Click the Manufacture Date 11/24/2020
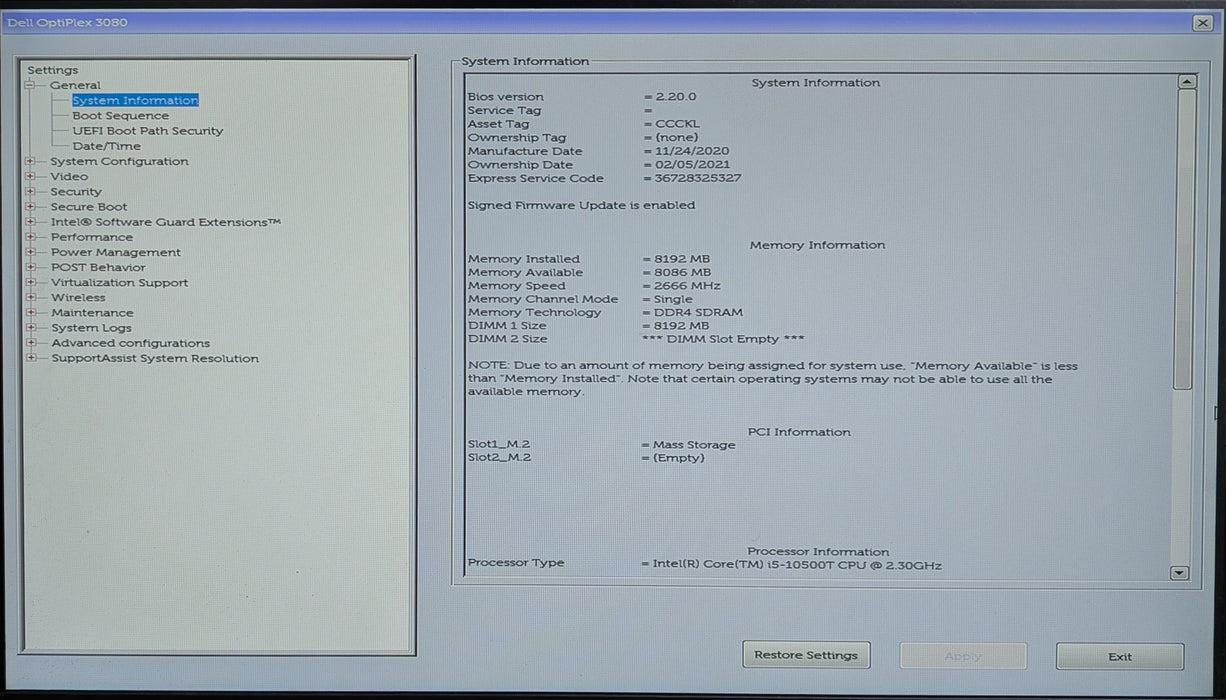Screen dimensions: 1226x700 (692, 151)
